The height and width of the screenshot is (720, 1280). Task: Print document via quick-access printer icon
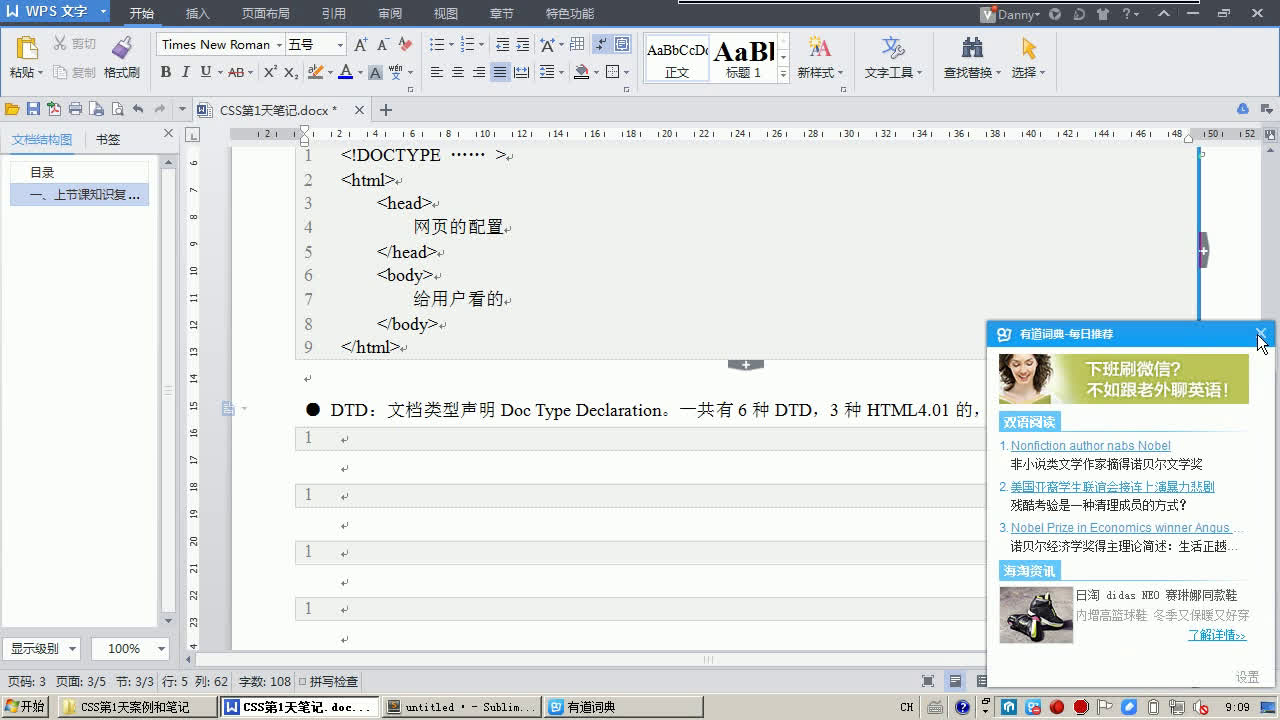(75, 109)
